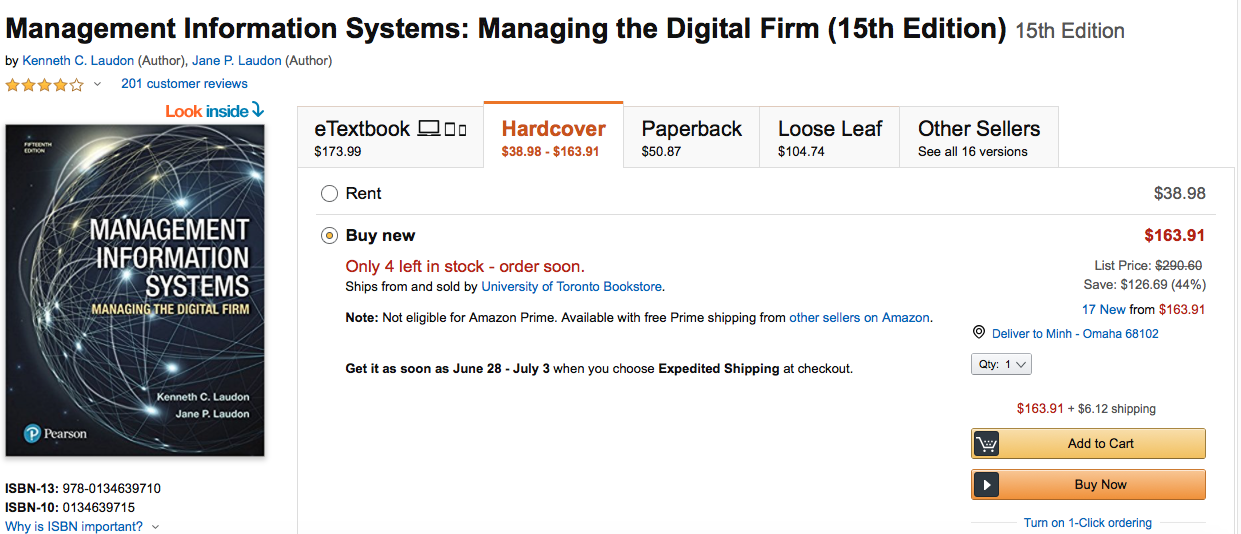Select the Buy new radio button
The width and height of the screenshot is (1241, 534).
(x=329, y=236)
